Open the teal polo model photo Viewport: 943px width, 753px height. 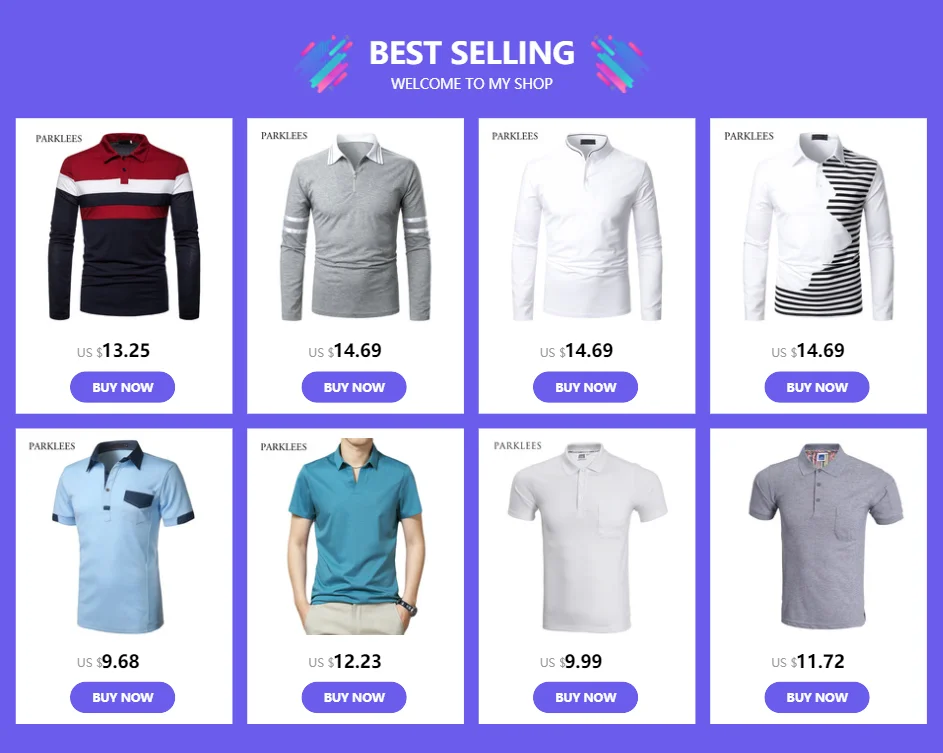[355, 536]
